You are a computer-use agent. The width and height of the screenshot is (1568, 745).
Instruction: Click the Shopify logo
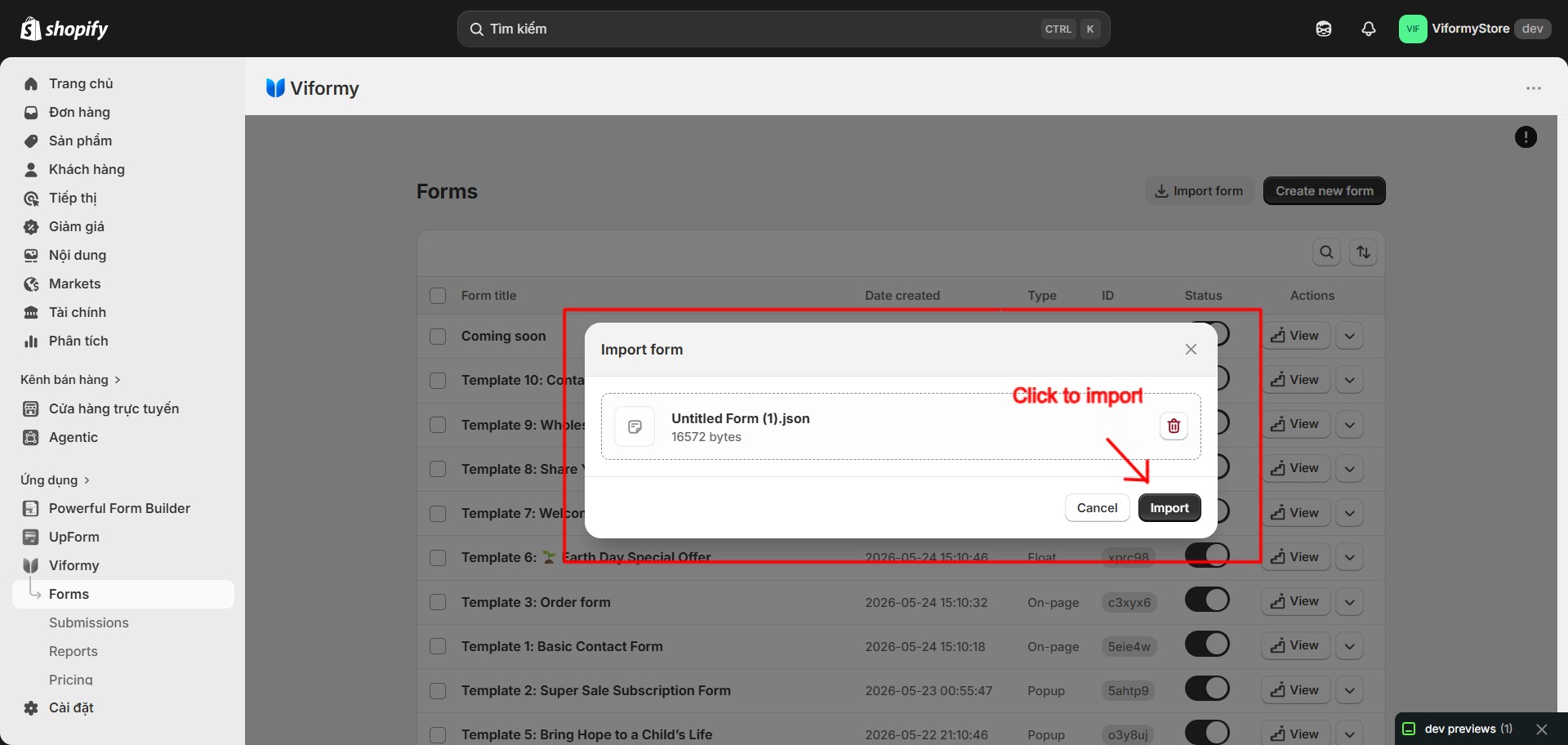(x=64, y=29)
